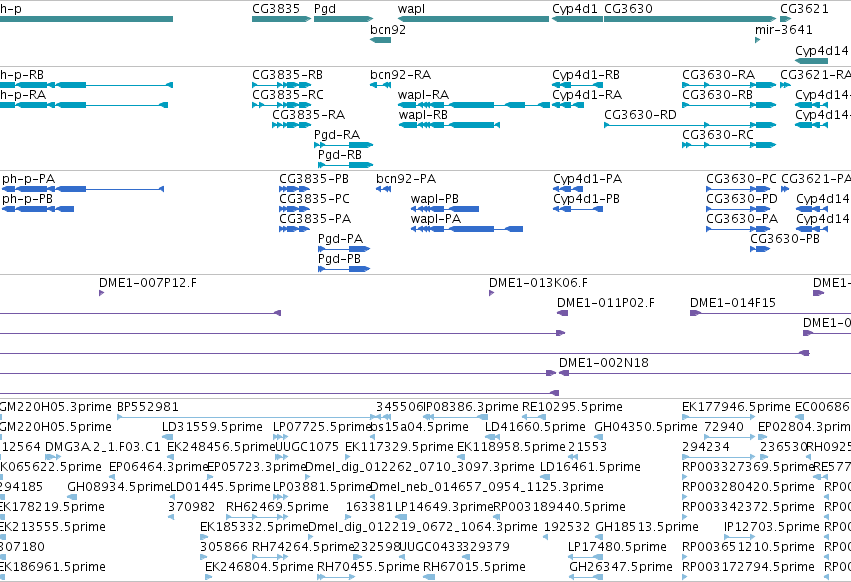Click the CG3835 gene label

point(276,9)
